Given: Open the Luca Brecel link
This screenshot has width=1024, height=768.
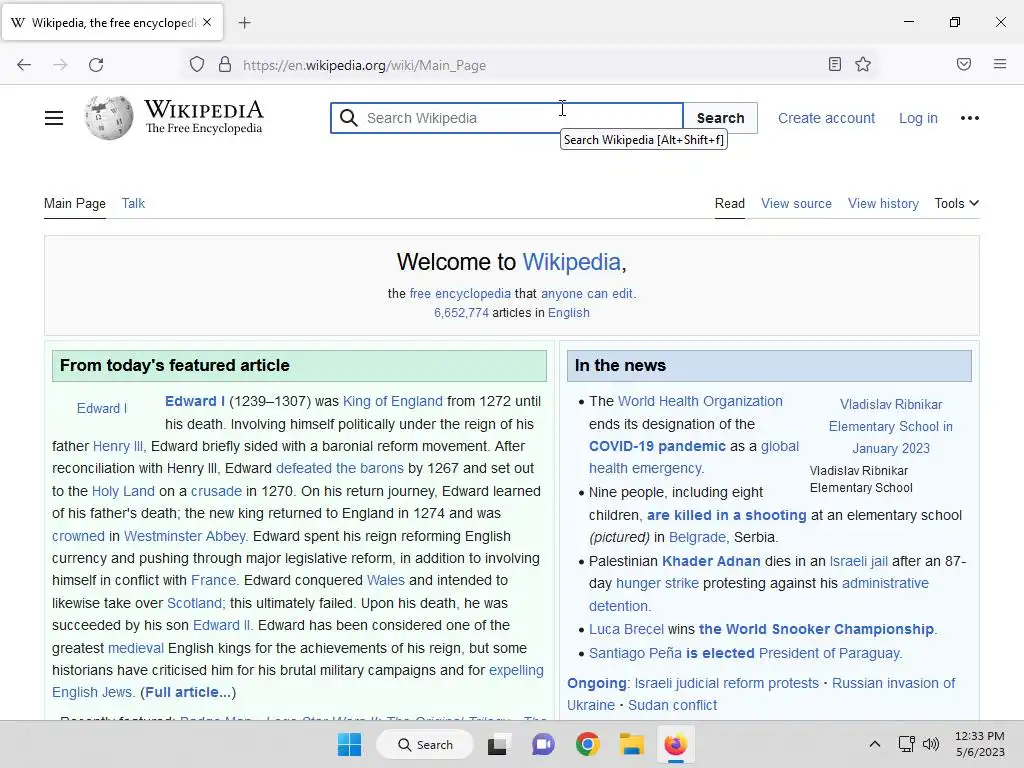Looking at the screenshot, I should 626,629.
